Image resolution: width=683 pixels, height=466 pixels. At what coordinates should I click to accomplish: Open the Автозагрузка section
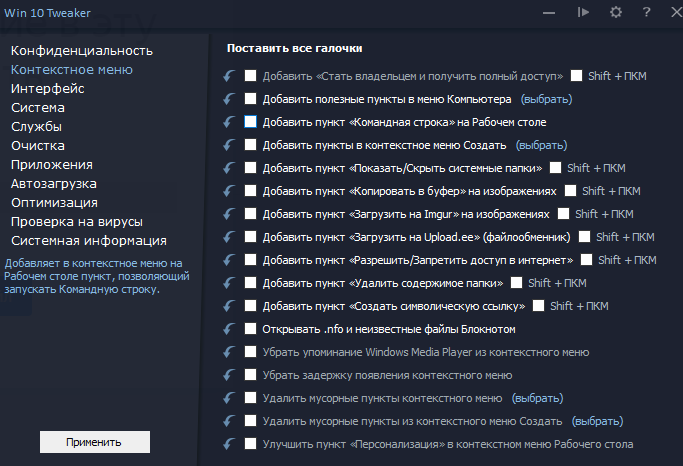pyautogui.click(x=53, y=184)
